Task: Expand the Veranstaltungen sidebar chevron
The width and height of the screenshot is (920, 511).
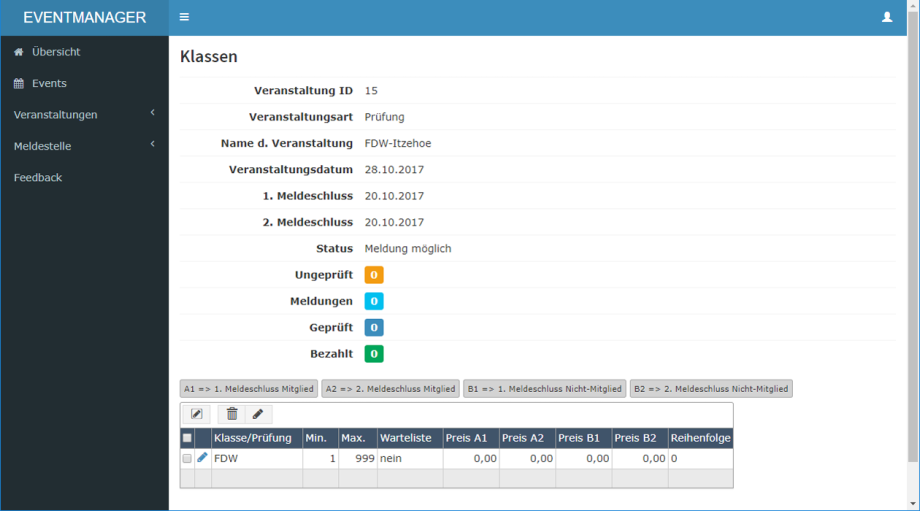Action: (153, 113)
